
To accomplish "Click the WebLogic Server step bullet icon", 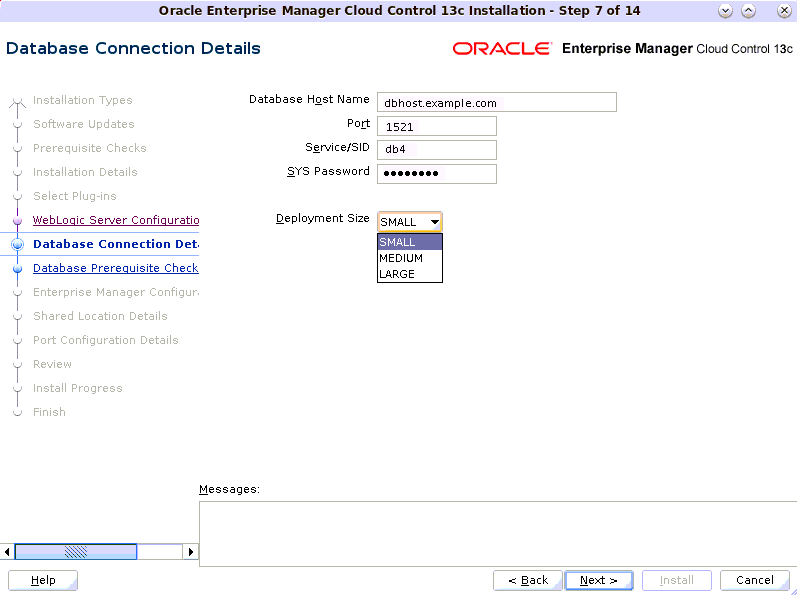I will [17, 221].
